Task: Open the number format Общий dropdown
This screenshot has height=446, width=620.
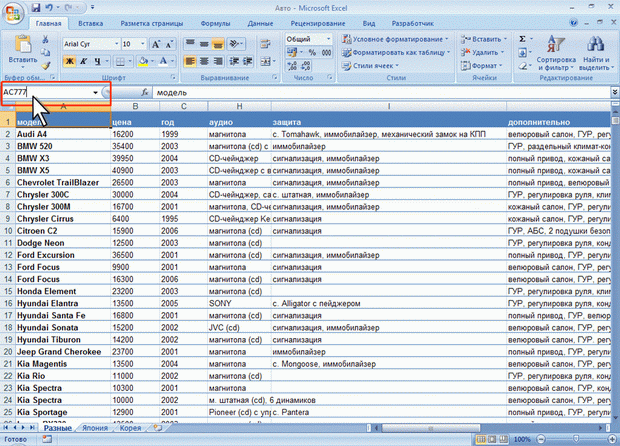Action: pos(328,39)
